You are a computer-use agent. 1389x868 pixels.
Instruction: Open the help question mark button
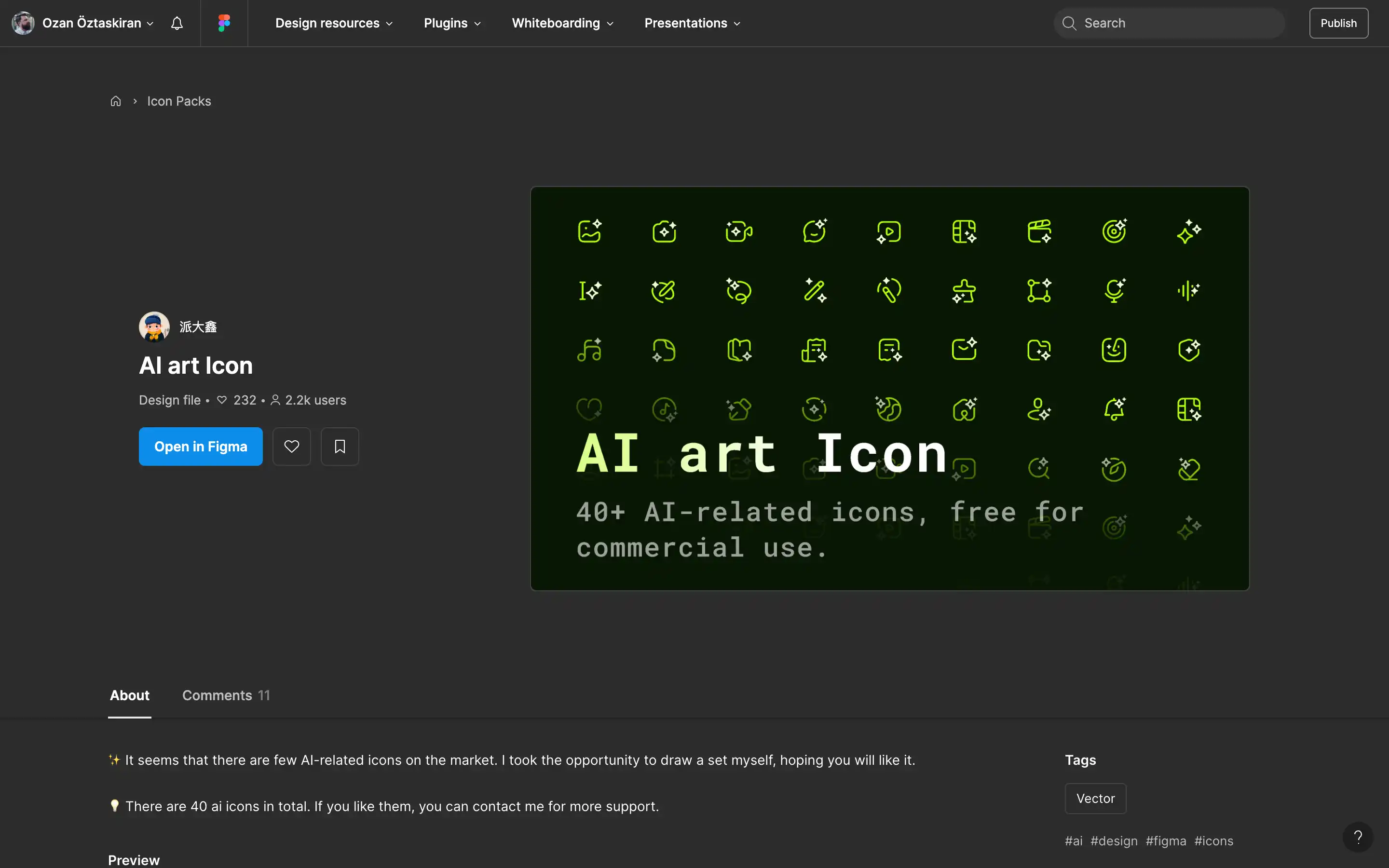coord(1358,837)
